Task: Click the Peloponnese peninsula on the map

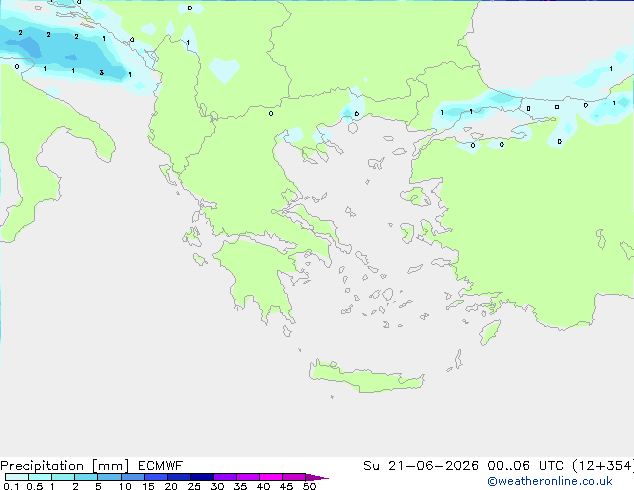Action: coord(259,275)
